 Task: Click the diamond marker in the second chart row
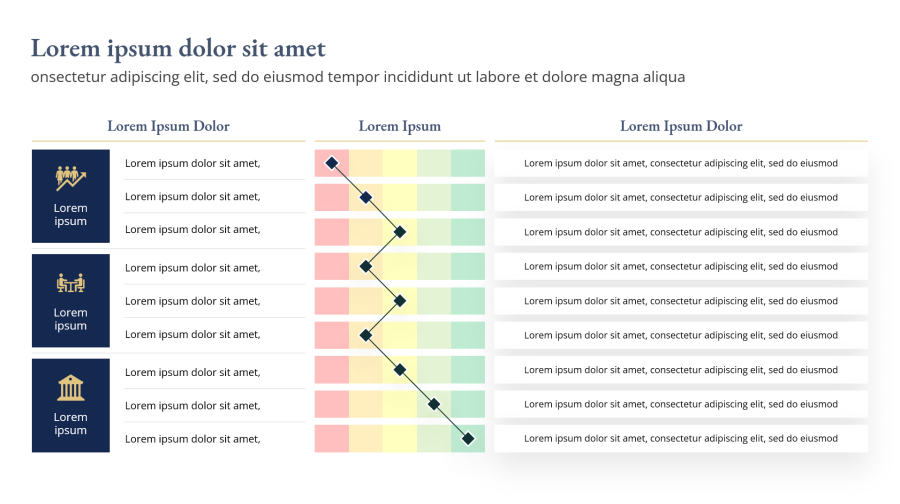coord(366,197)
